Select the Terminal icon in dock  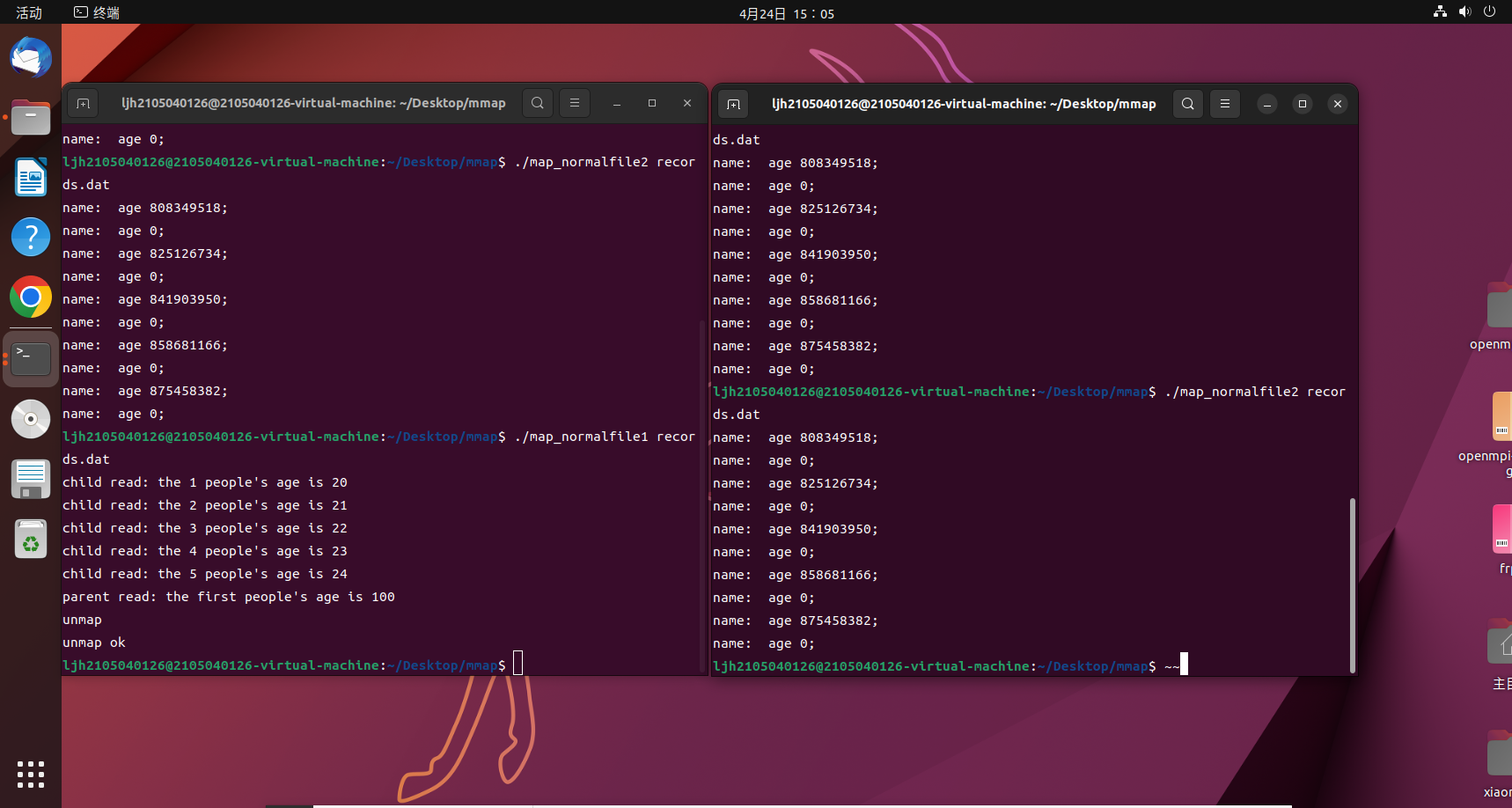(31, 359)
